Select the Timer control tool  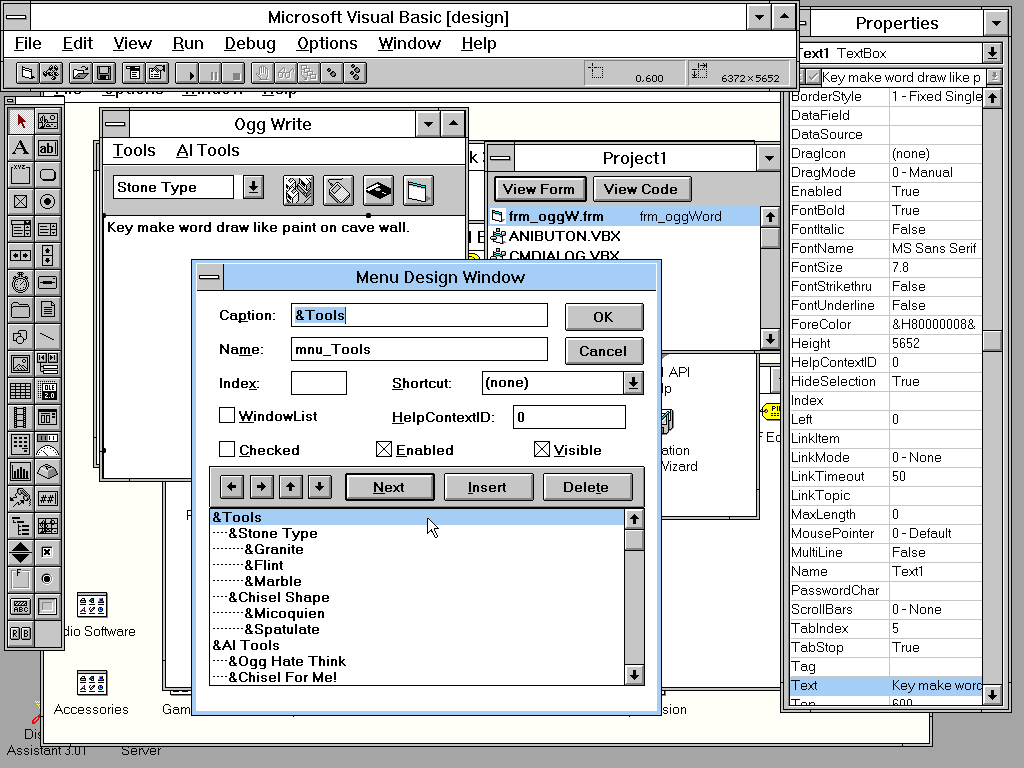20,282
